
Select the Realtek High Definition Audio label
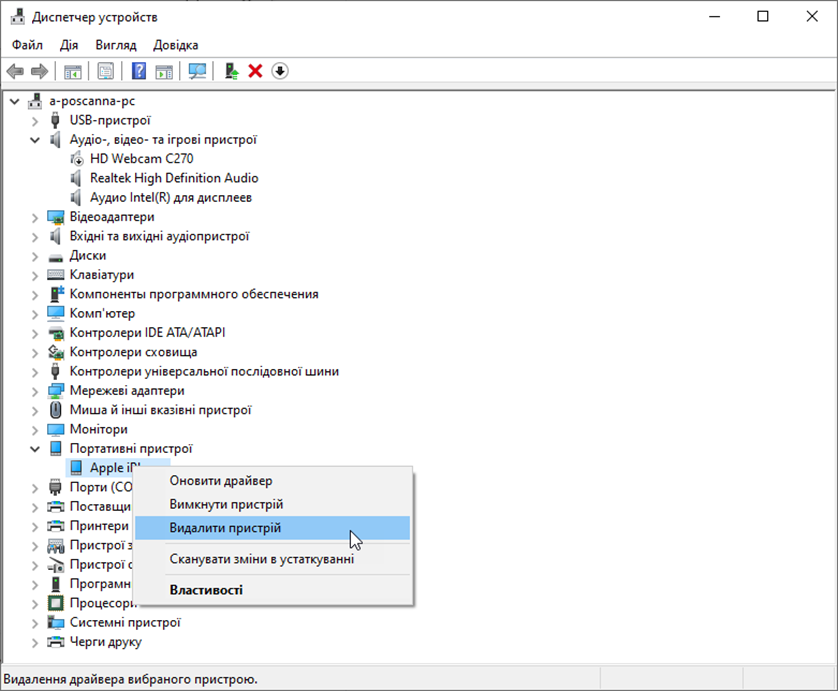pos(174,178)
